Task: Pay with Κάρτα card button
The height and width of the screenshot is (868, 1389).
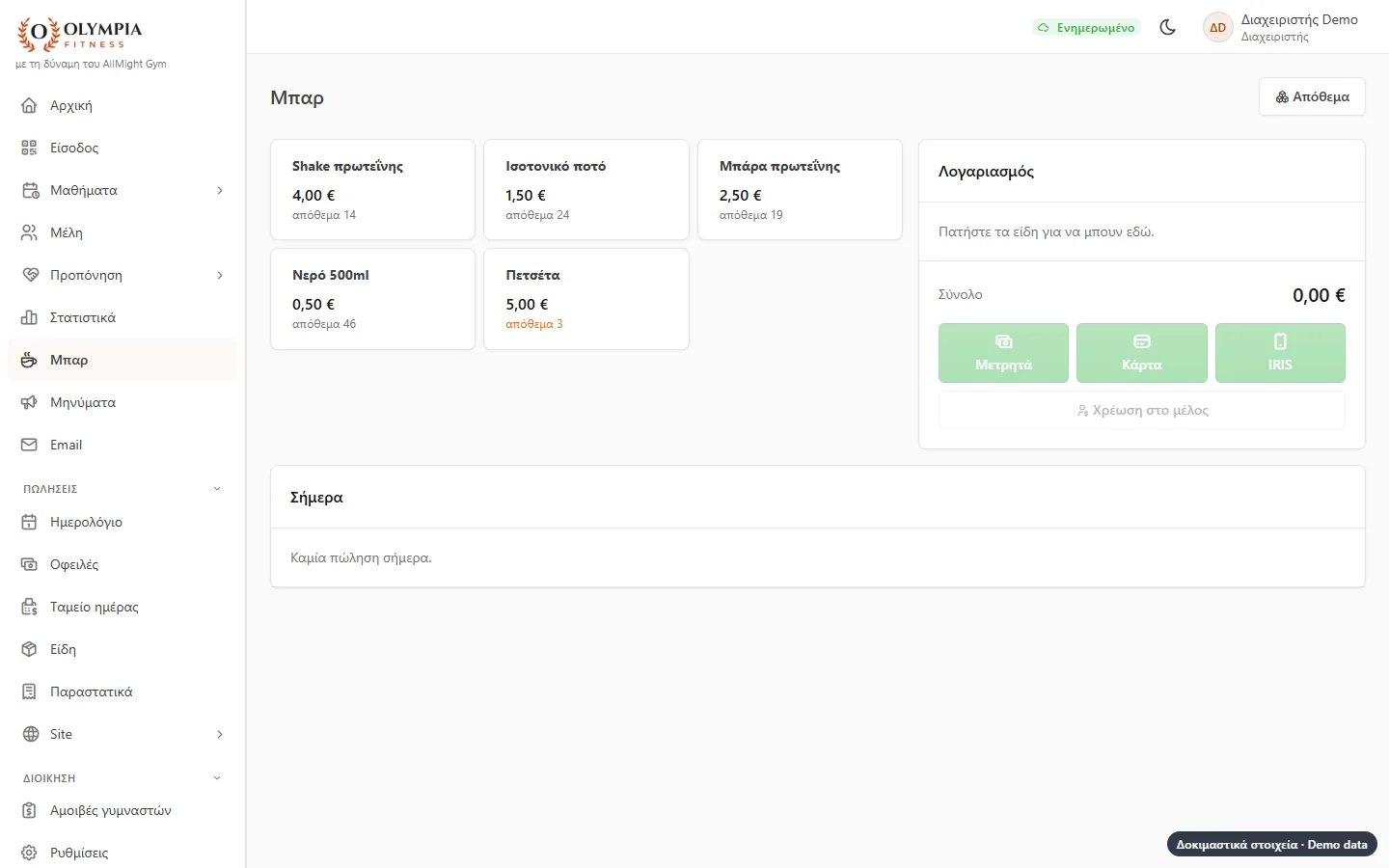Action: point(1142,353)
